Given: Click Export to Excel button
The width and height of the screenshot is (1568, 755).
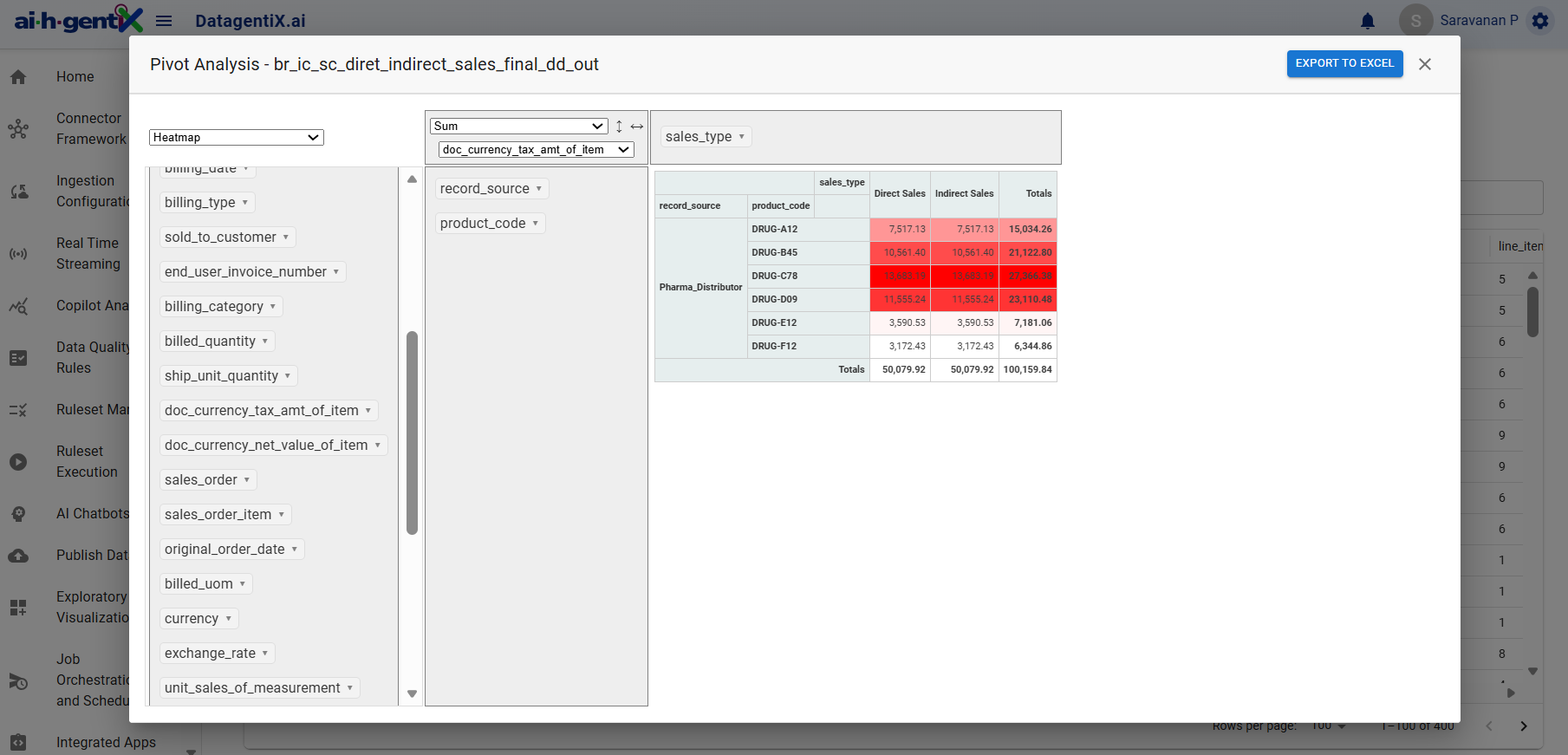Looking at the screenshot, I should click(1344, 63).
